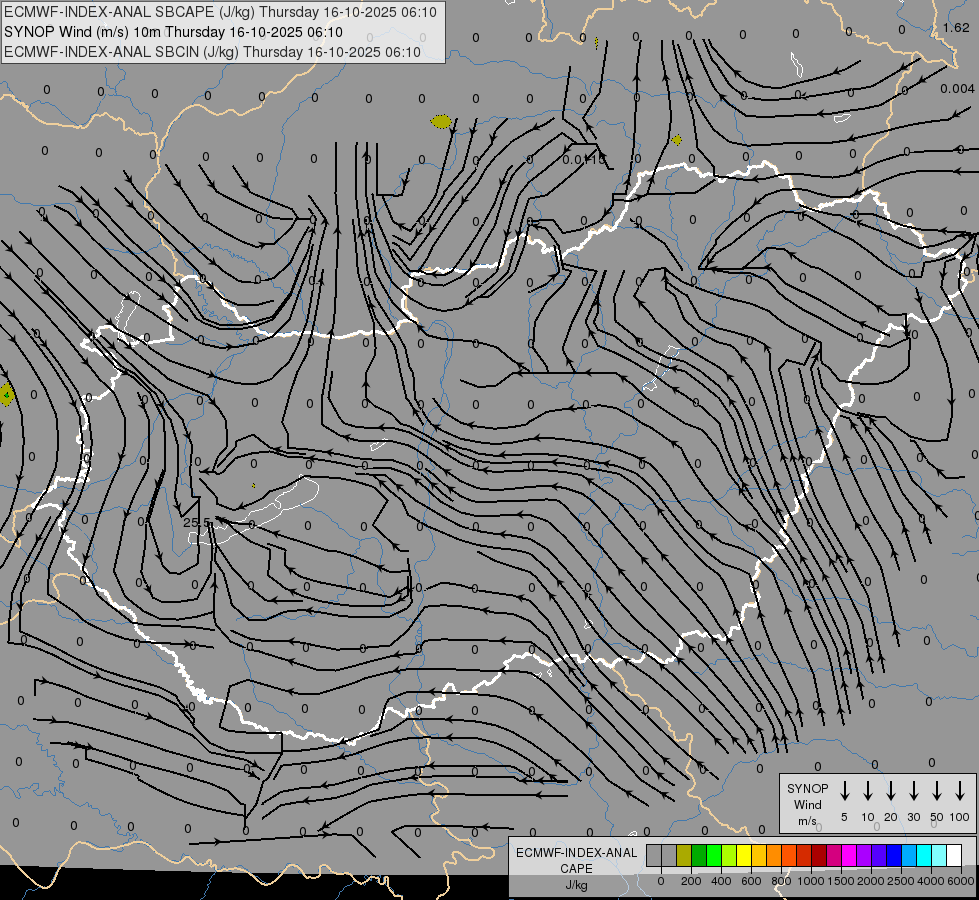Viewport: 979px width, 900px height.
Task: Click the 20 m/s wind arrow in legend
Action: coord(891,791)
